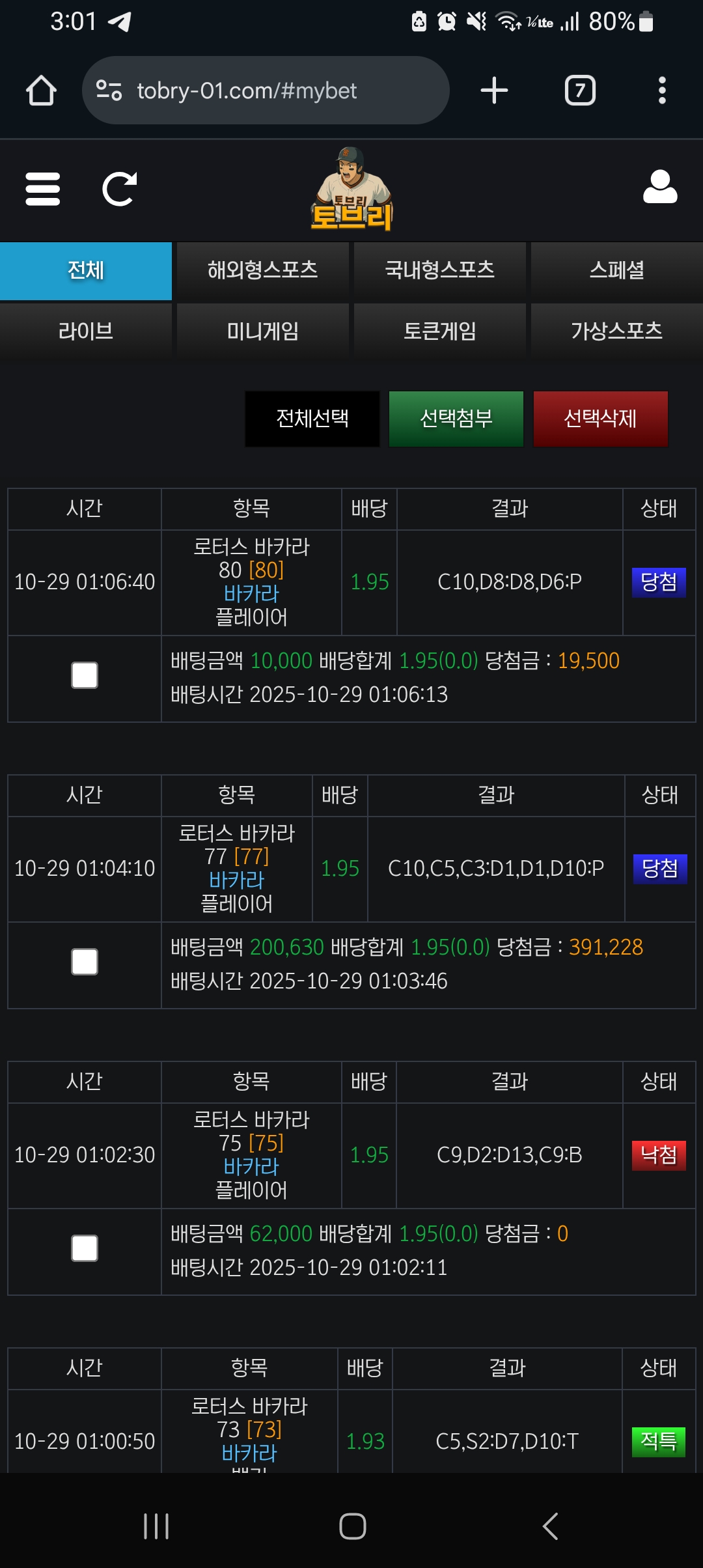703x1568 pixels.
Task: Open a new browser tab
Action: click(494, 91)
